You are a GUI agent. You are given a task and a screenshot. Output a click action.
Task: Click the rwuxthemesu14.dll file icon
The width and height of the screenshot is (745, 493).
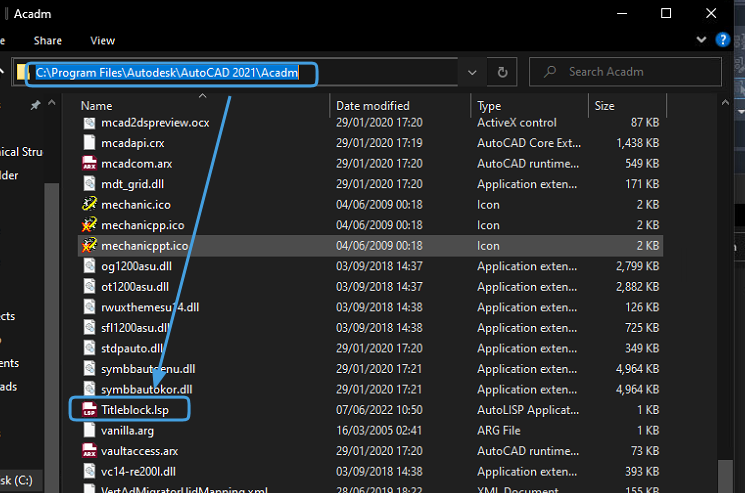(89, 307)
